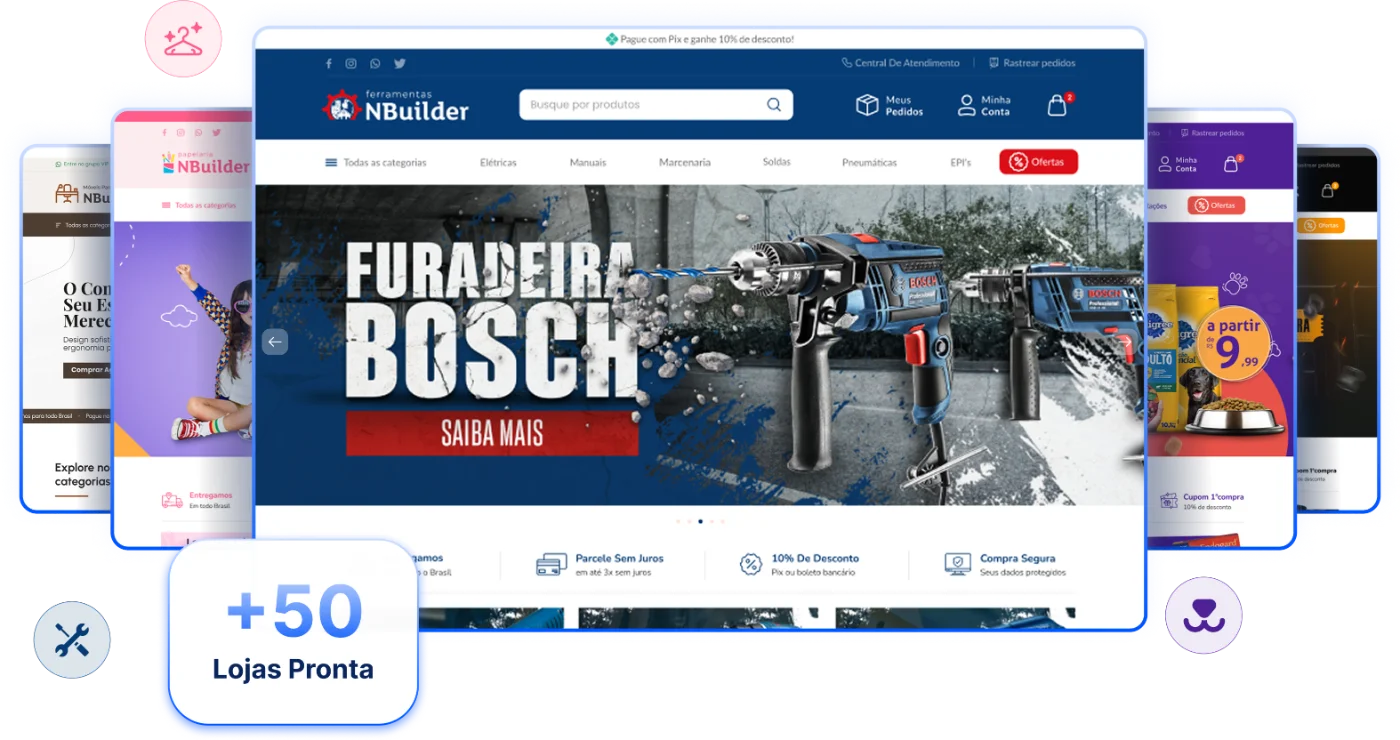Viewport: 1400px width, 740px height.
Task: Open the Marcenaria category
Action: (x=685, y=162)
